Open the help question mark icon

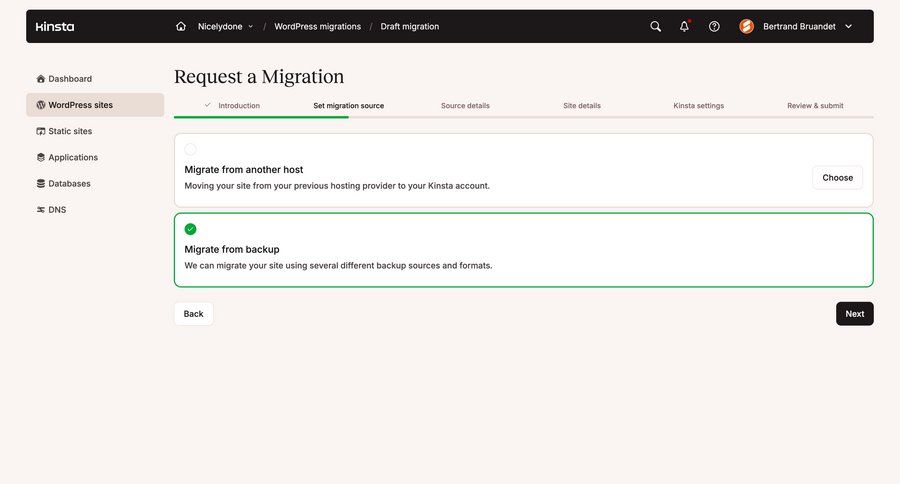coord(714,27)
